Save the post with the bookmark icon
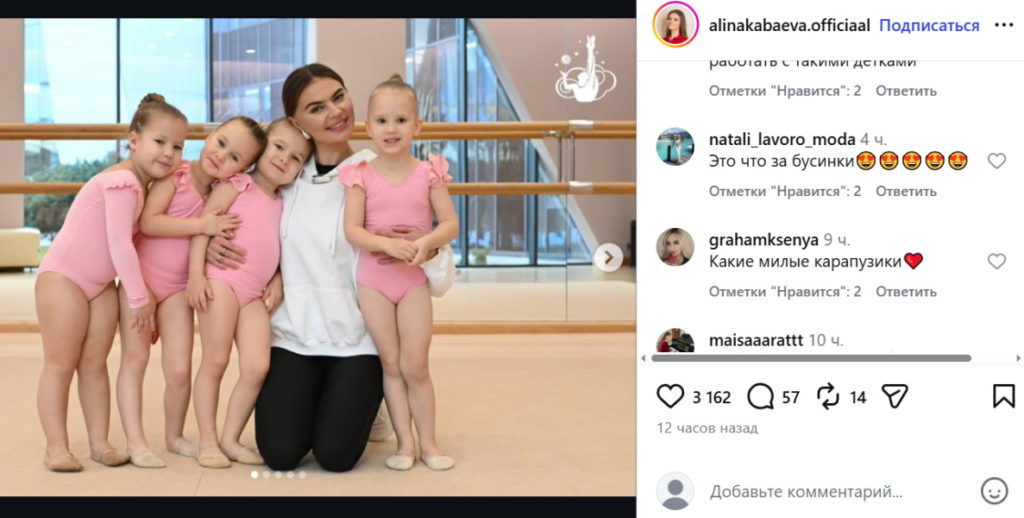The height and width of the screenshot is (518, 1024). tap(1003, 396)
